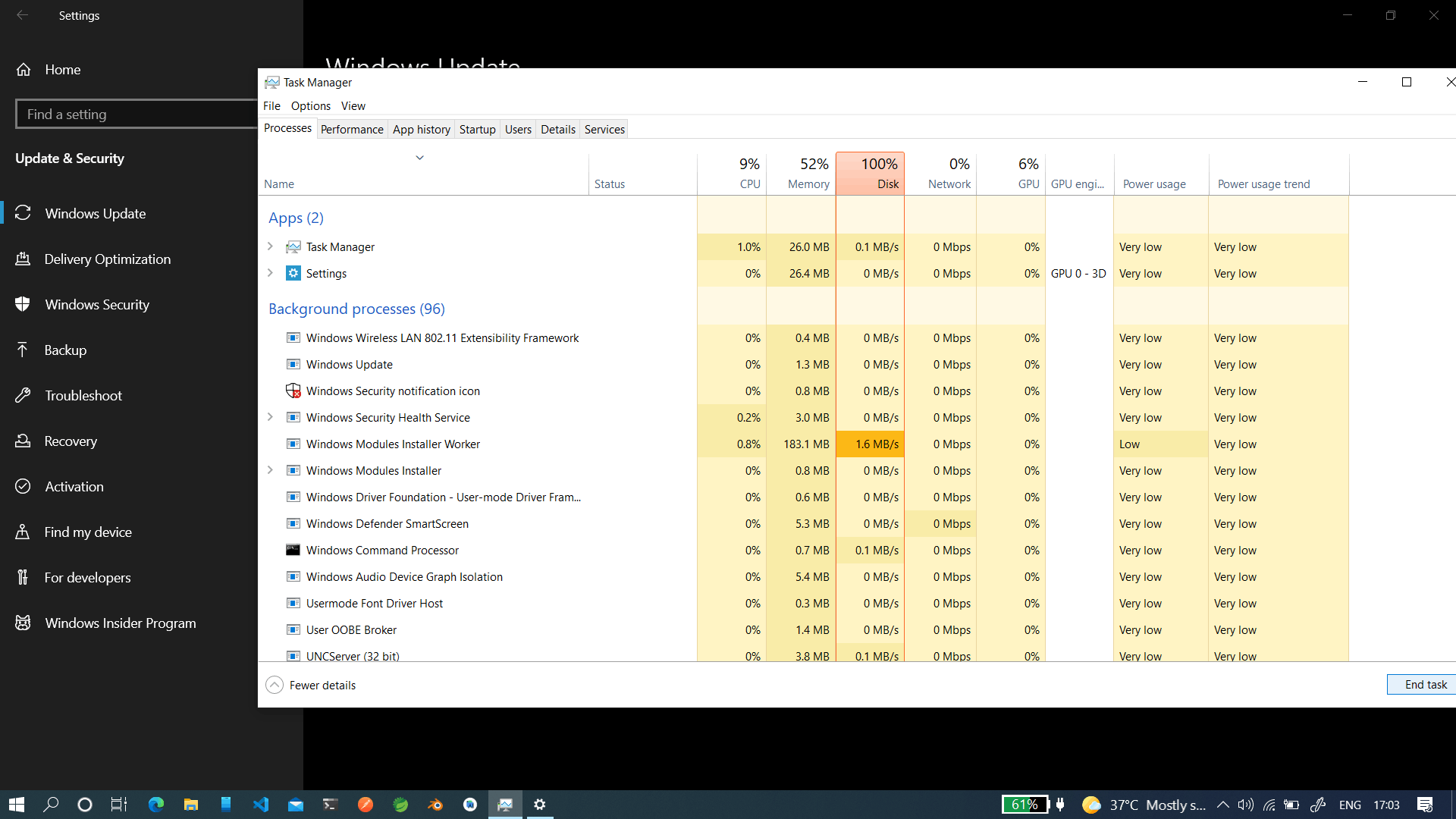Click the Find a setting search box
Viewport: 1456px width, 819px height.
pyautogui.click(x=136, y=115)
